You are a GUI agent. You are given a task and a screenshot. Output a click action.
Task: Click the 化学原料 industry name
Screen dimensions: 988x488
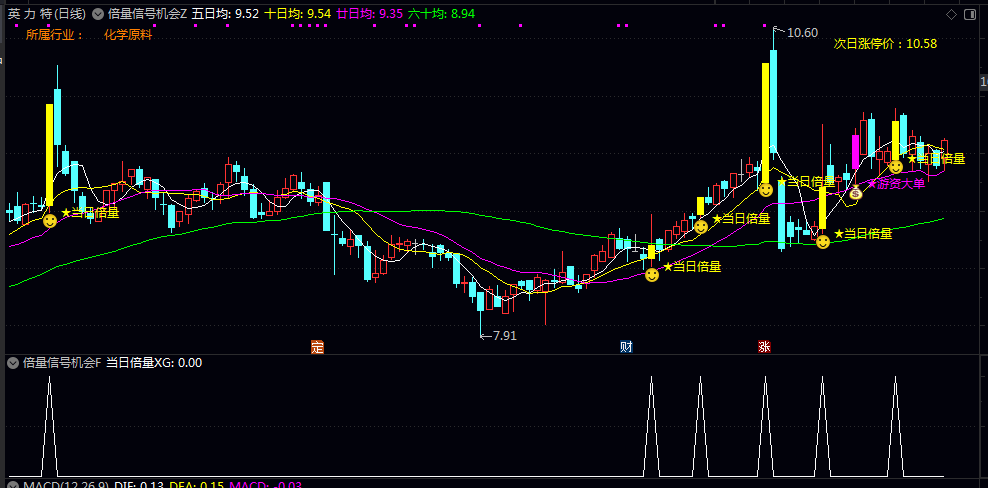click(x=128, y=35)
